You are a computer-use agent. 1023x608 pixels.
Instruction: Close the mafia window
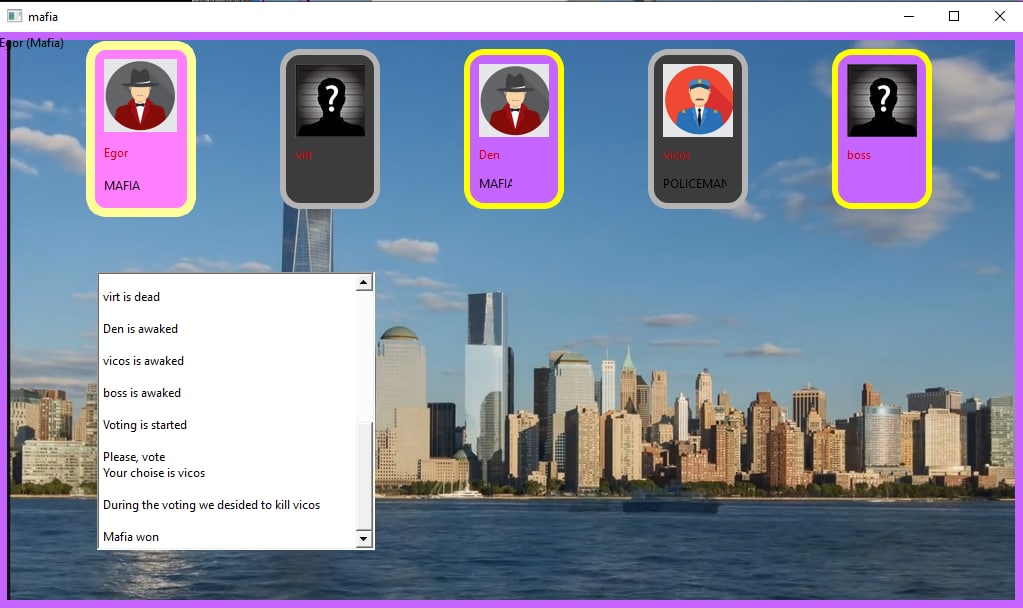click(x=1000, y=16)
